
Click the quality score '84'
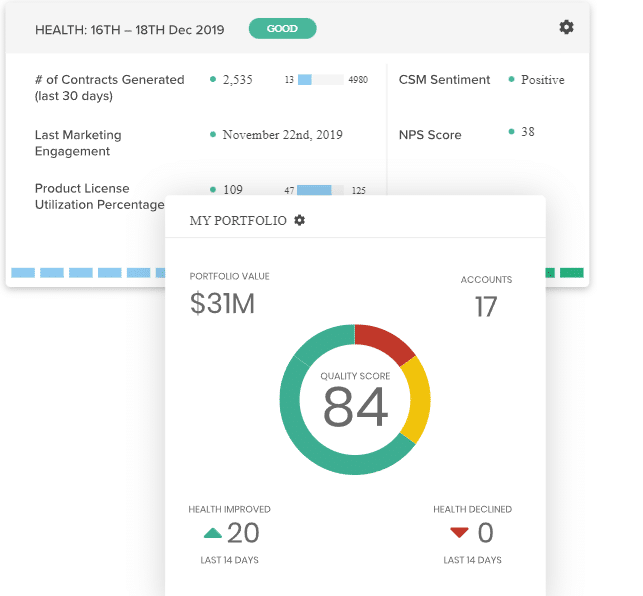[355, 407]
